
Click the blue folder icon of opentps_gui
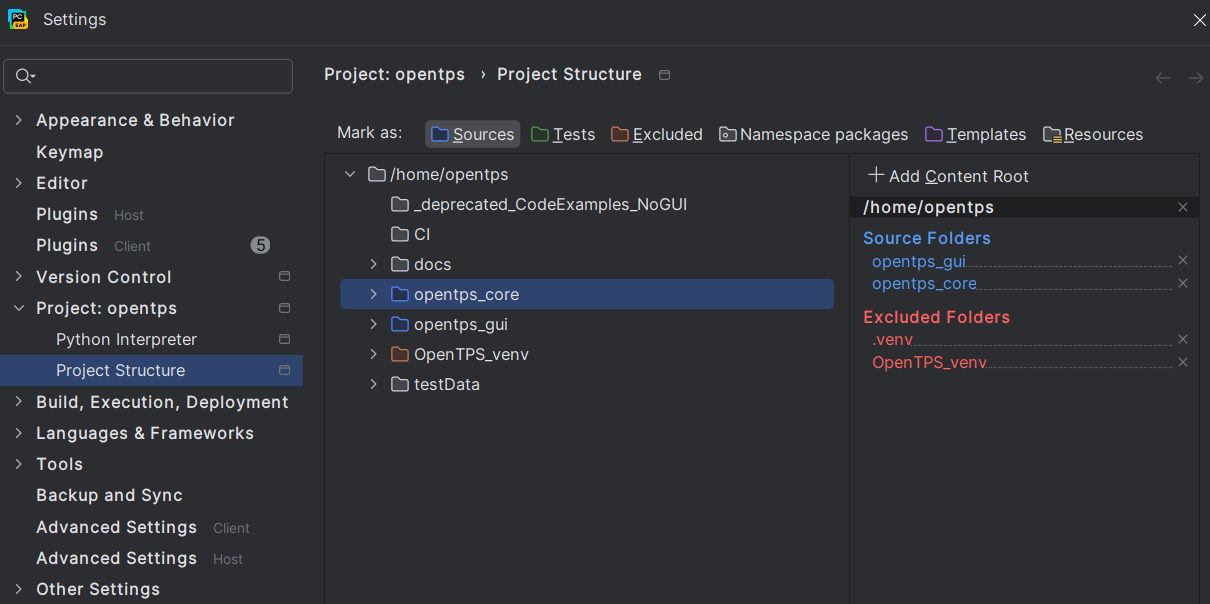coord(400,324)
